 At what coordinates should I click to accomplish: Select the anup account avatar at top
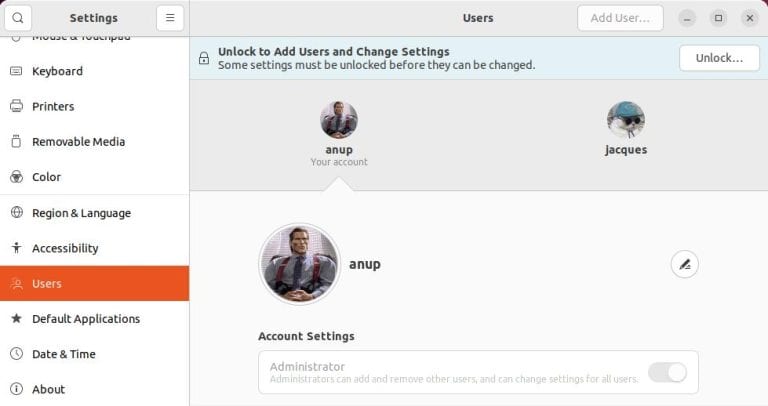pos(339,120)
